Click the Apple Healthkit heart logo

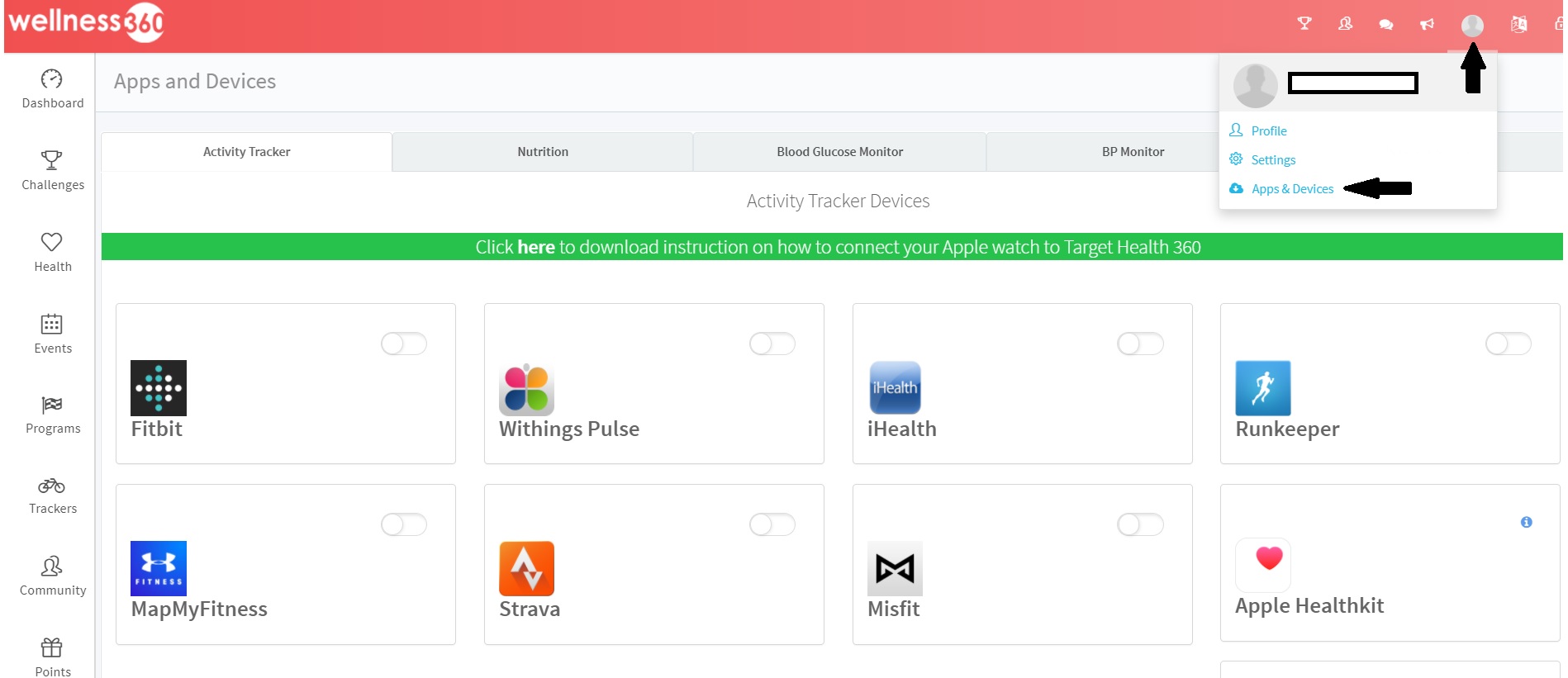(1263, 565)
